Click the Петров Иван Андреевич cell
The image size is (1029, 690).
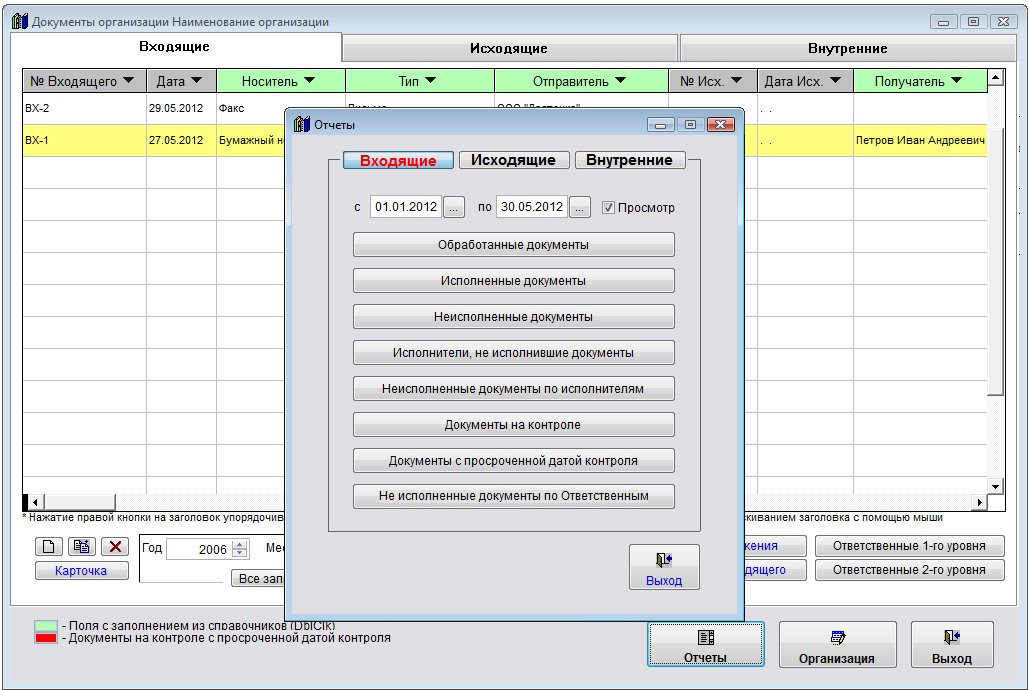(920, 140)
